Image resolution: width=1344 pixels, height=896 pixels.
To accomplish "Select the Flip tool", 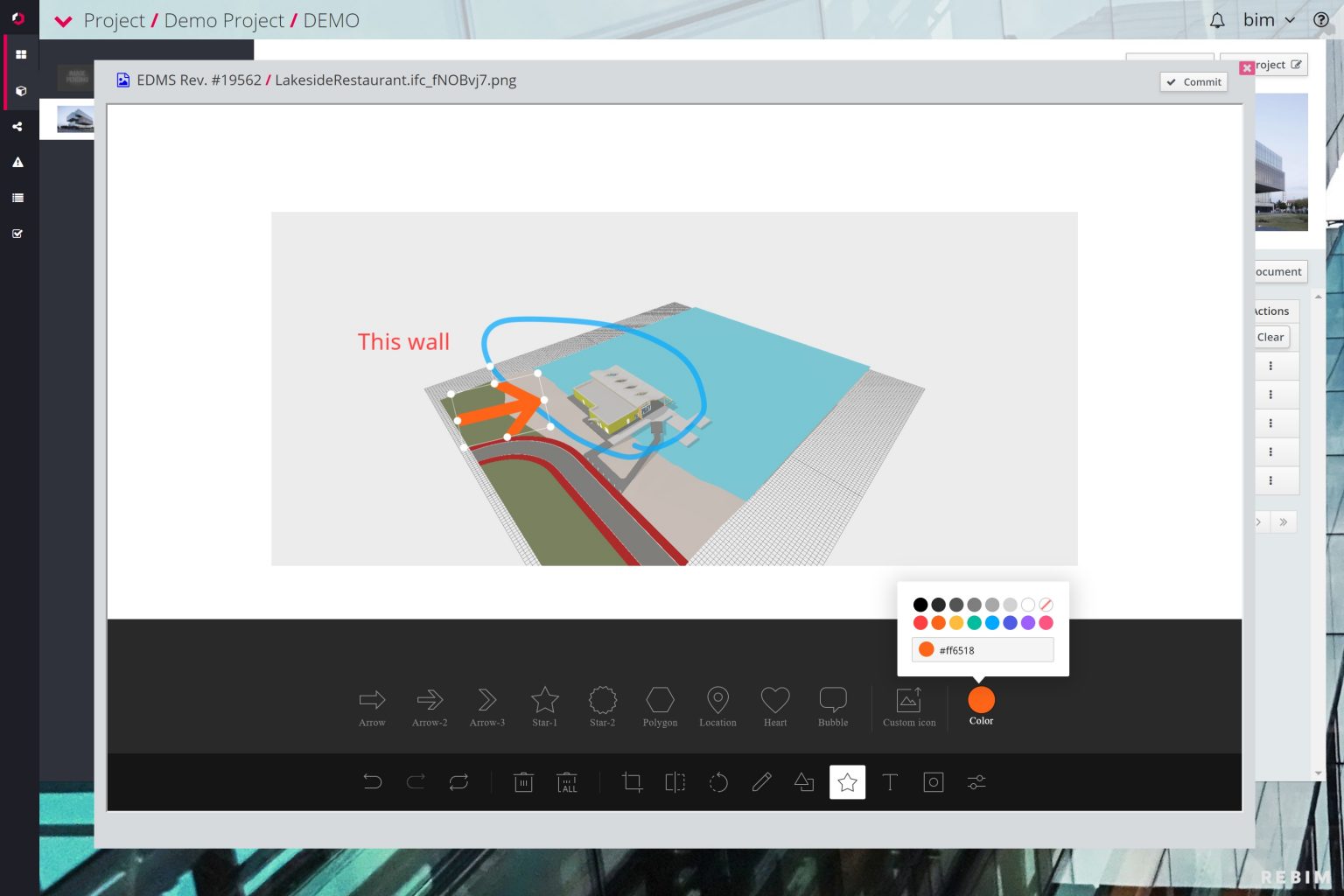I will pyautogui.click(x=675, y=782).
